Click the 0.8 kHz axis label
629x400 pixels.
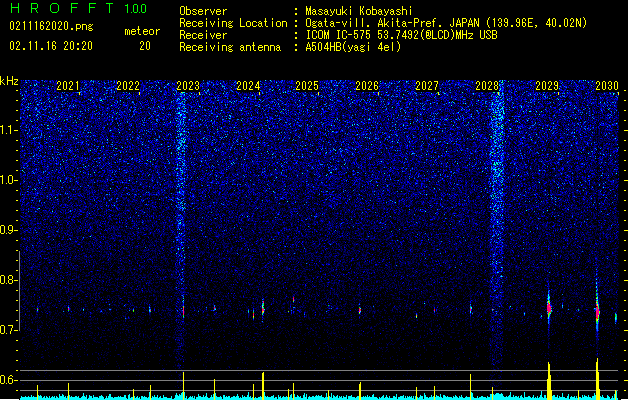(9, 280)
